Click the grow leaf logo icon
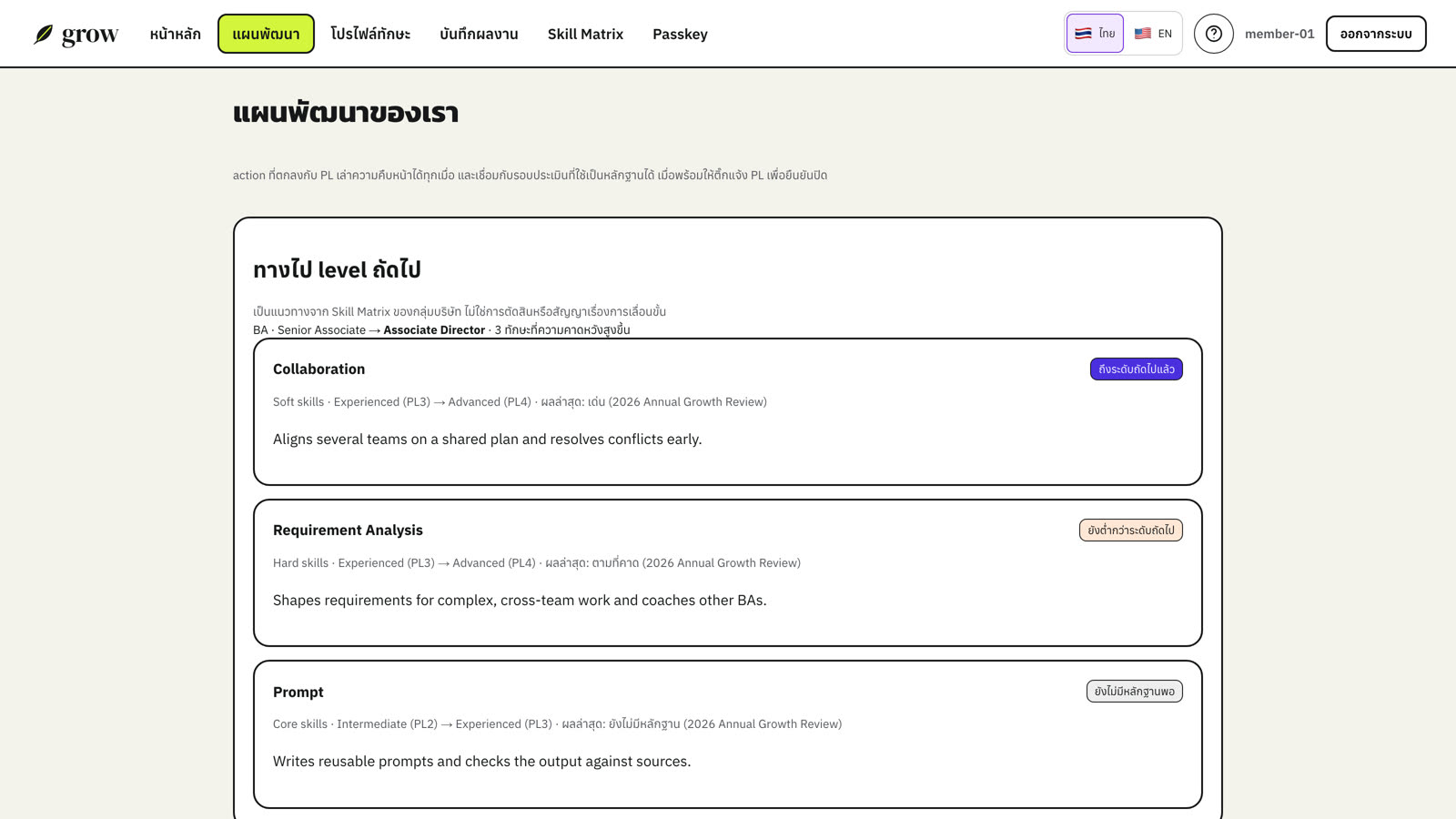The height and width of the screenshot is (819, 1456). pyautogui.click(x=44, y=35)
